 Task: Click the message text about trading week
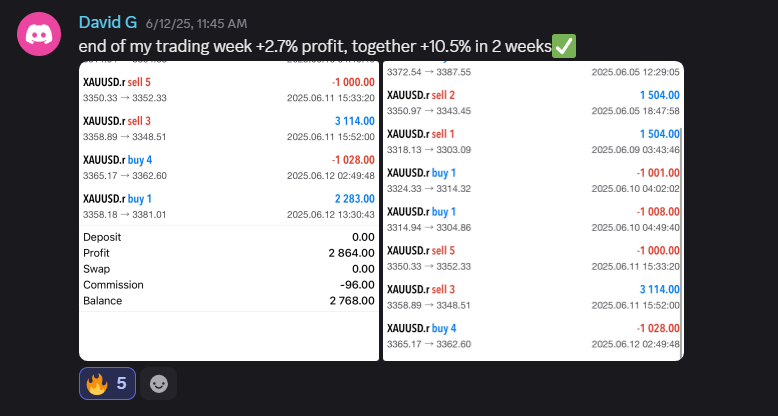pyautogui.click(x=315, y=46)
